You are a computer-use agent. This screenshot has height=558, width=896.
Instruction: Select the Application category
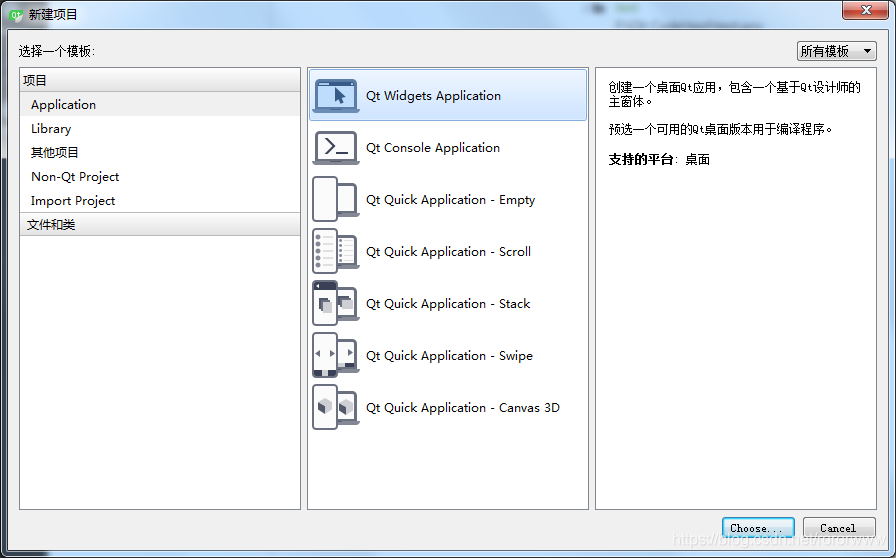[159, 105]
